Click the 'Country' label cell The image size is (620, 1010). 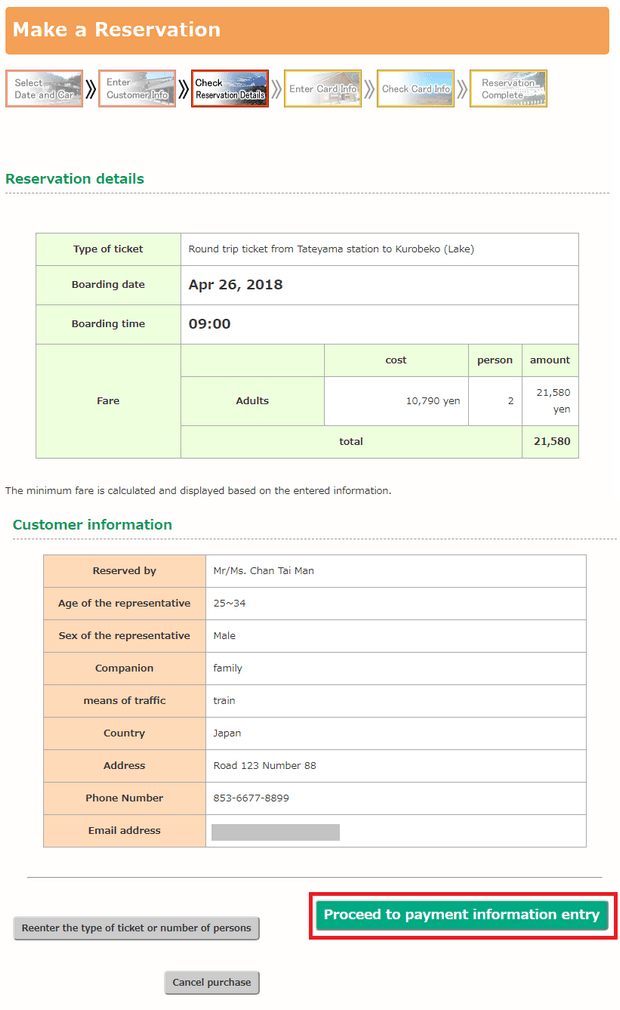[x=124, y=733]
